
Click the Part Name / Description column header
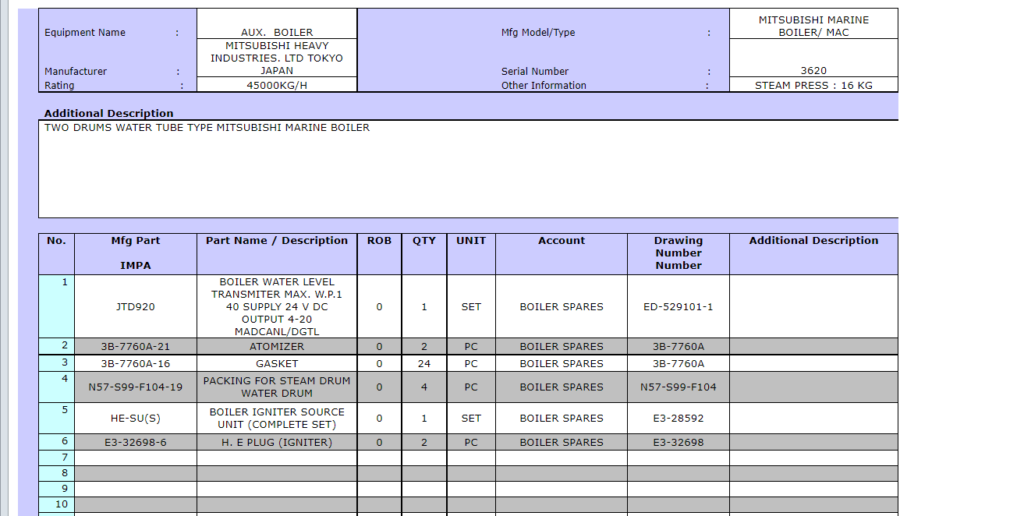pyautogui.click(x=277, y=253)
